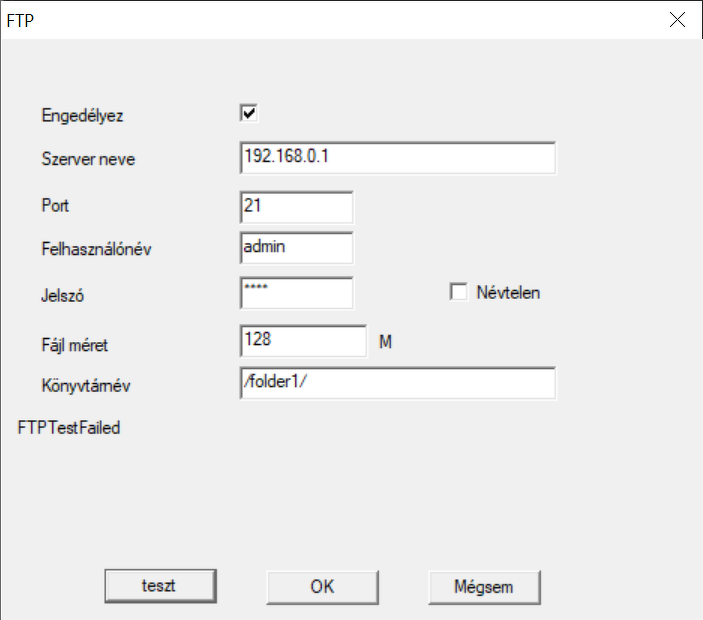Viewport: 703px width, 620px height.
Task: Close the FTP dialog window
Action: point(677,20)
